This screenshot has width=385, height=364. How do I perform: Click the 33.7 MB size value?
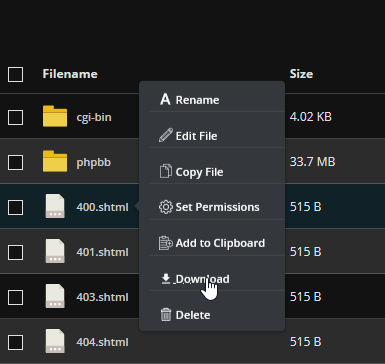coord(312,162)
